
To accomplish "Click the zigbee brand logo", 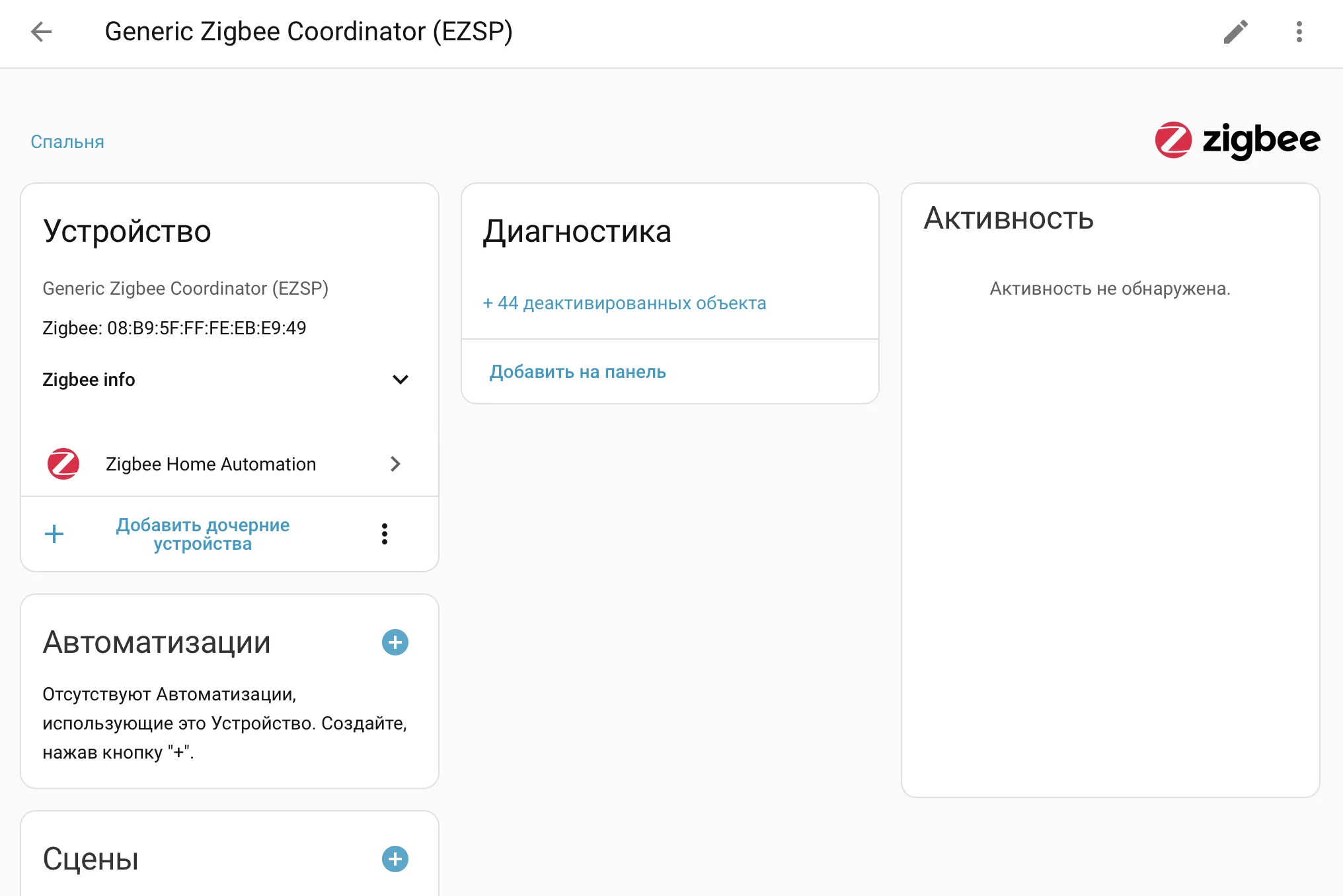I will 1237,140.
